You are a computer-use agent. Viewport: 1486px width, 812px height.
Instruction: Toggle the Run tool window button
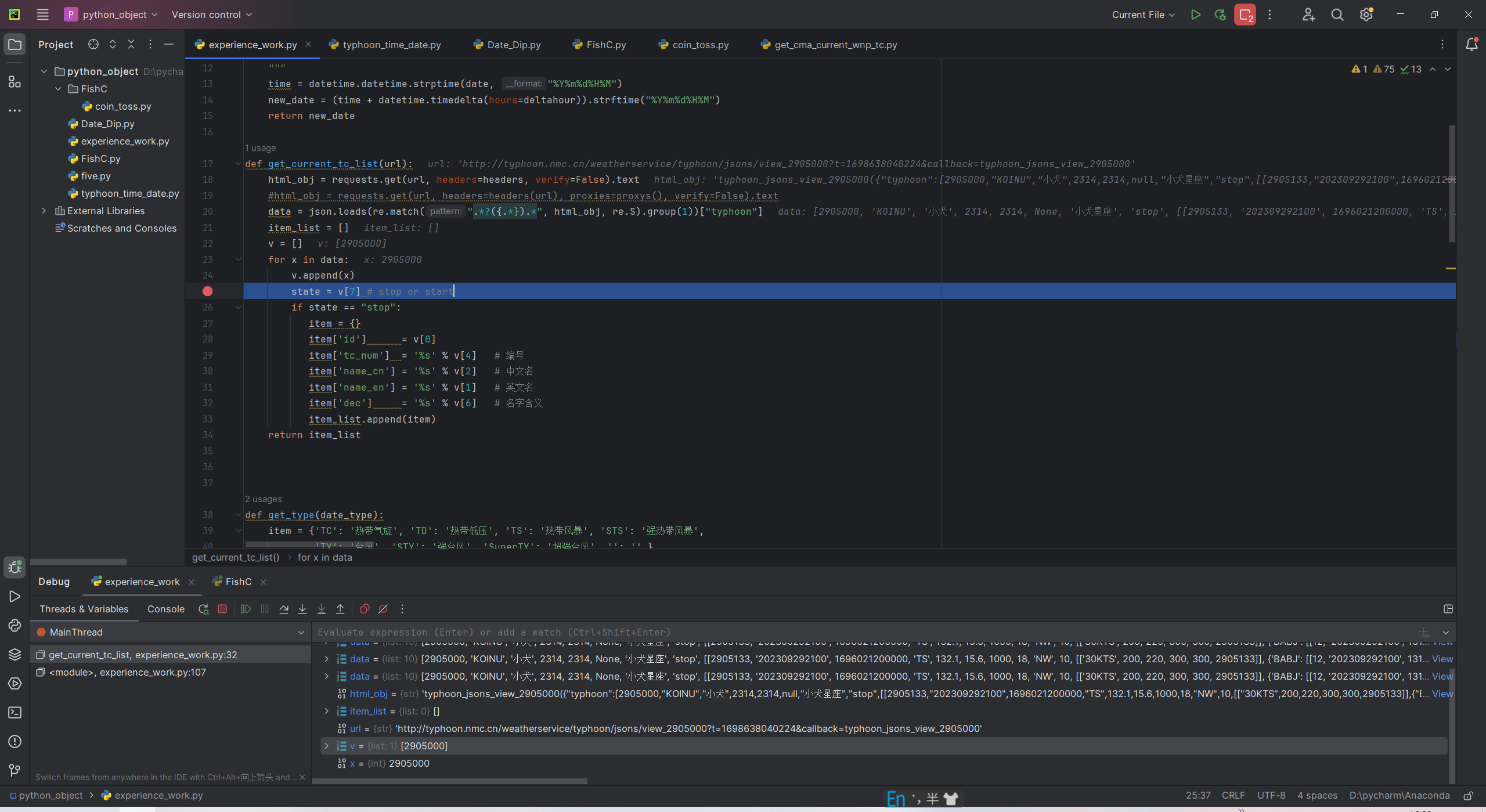pos(15,597)
